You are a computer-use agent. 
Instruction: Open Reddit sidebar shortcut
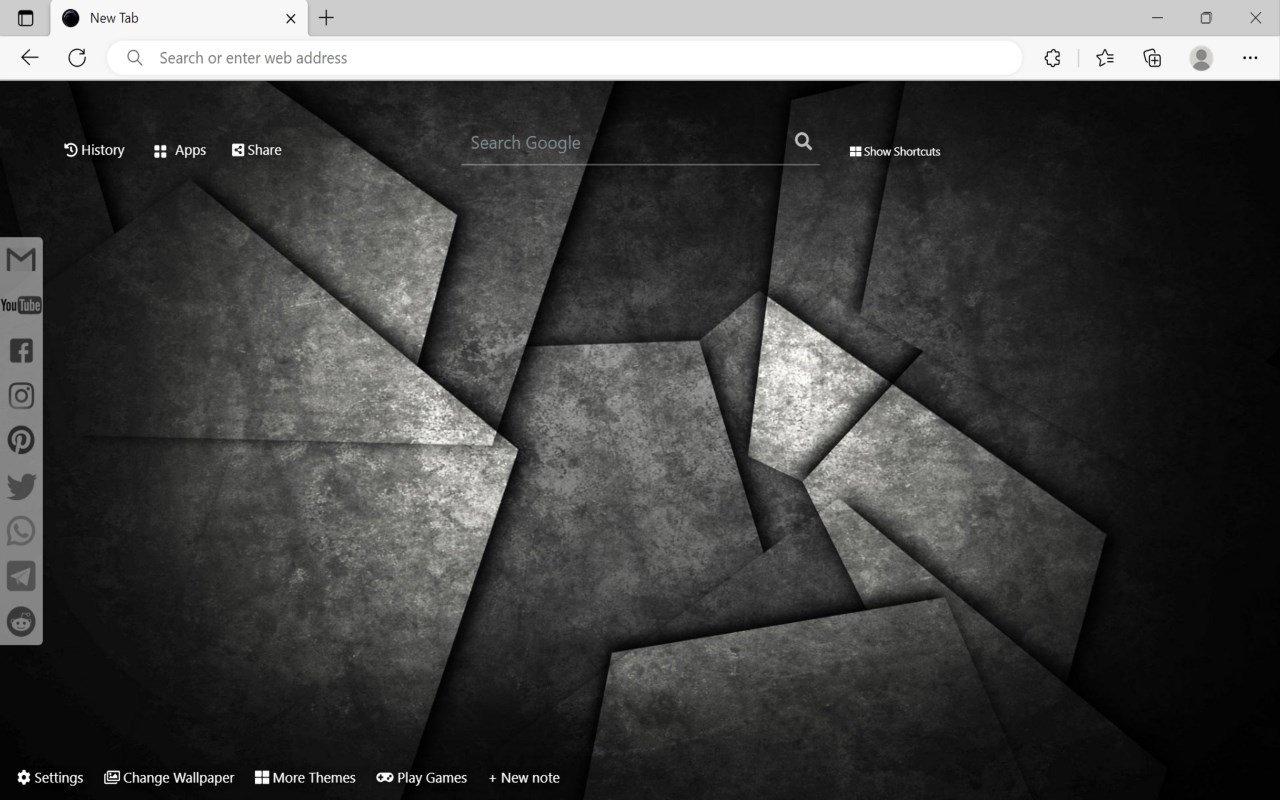point(21,621)
